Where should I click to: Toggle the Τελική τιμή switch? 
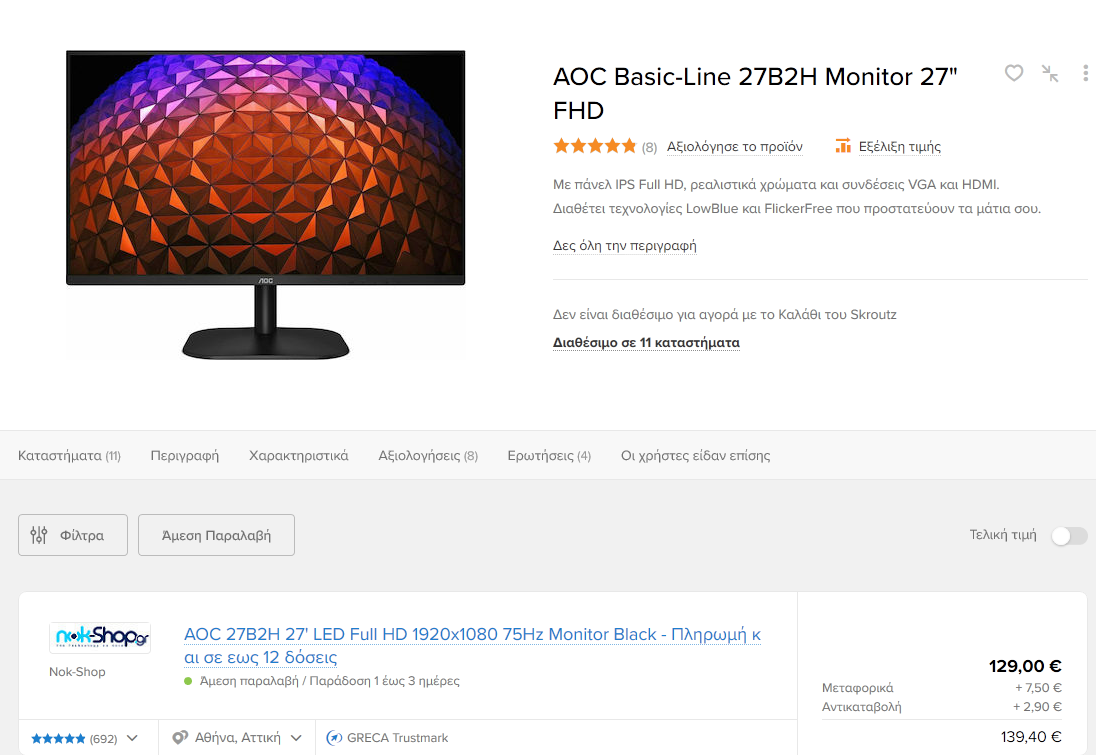coord(1069,535)
